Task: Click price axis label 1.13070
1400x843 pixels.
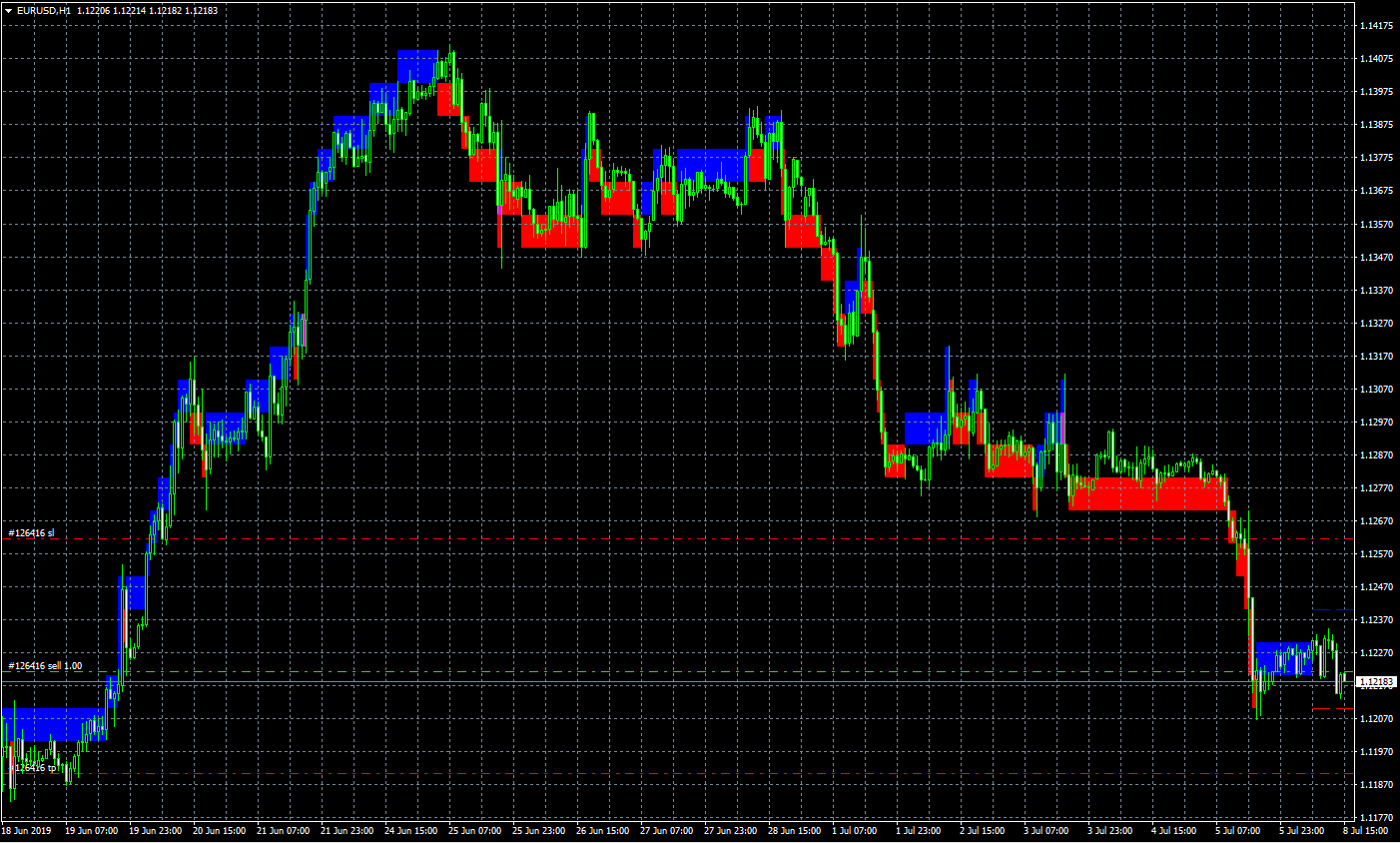Action: (1376, 390)
